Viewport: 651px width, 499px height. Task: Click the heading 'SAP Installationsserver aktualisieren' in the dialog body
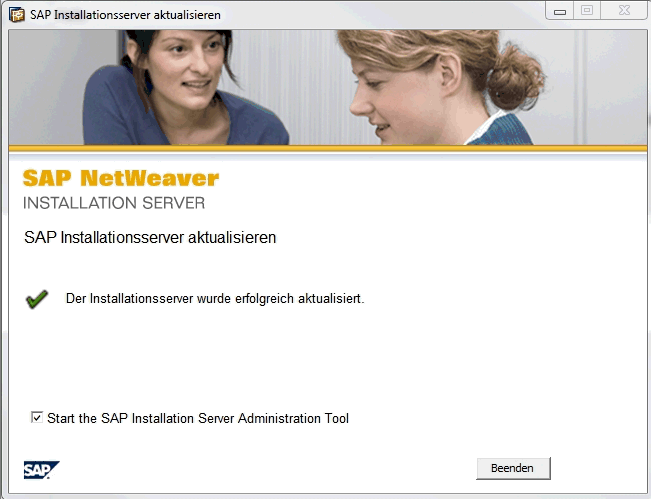point(150,237)
